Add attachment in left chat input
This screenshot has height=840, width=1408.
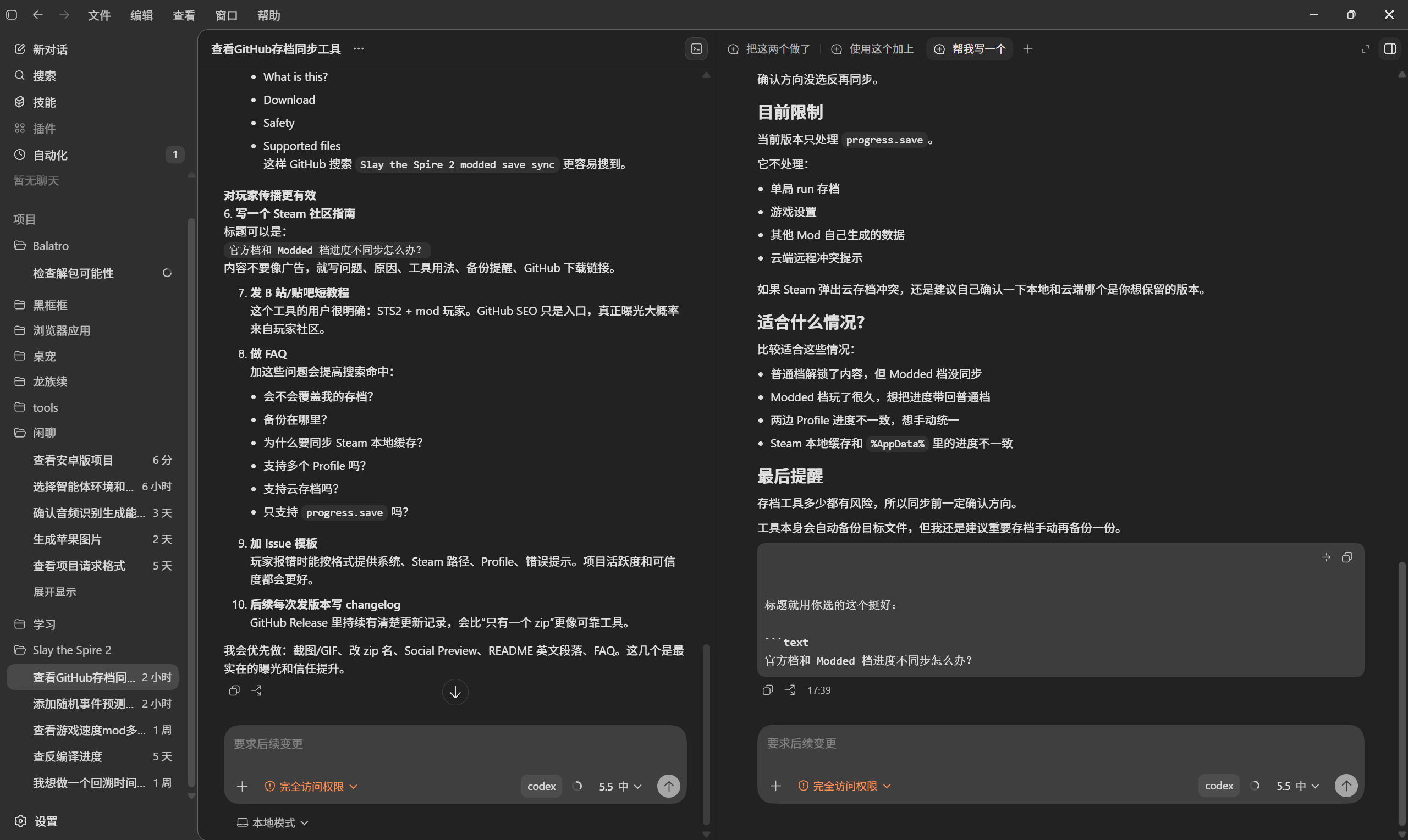(x=243, y=786)
